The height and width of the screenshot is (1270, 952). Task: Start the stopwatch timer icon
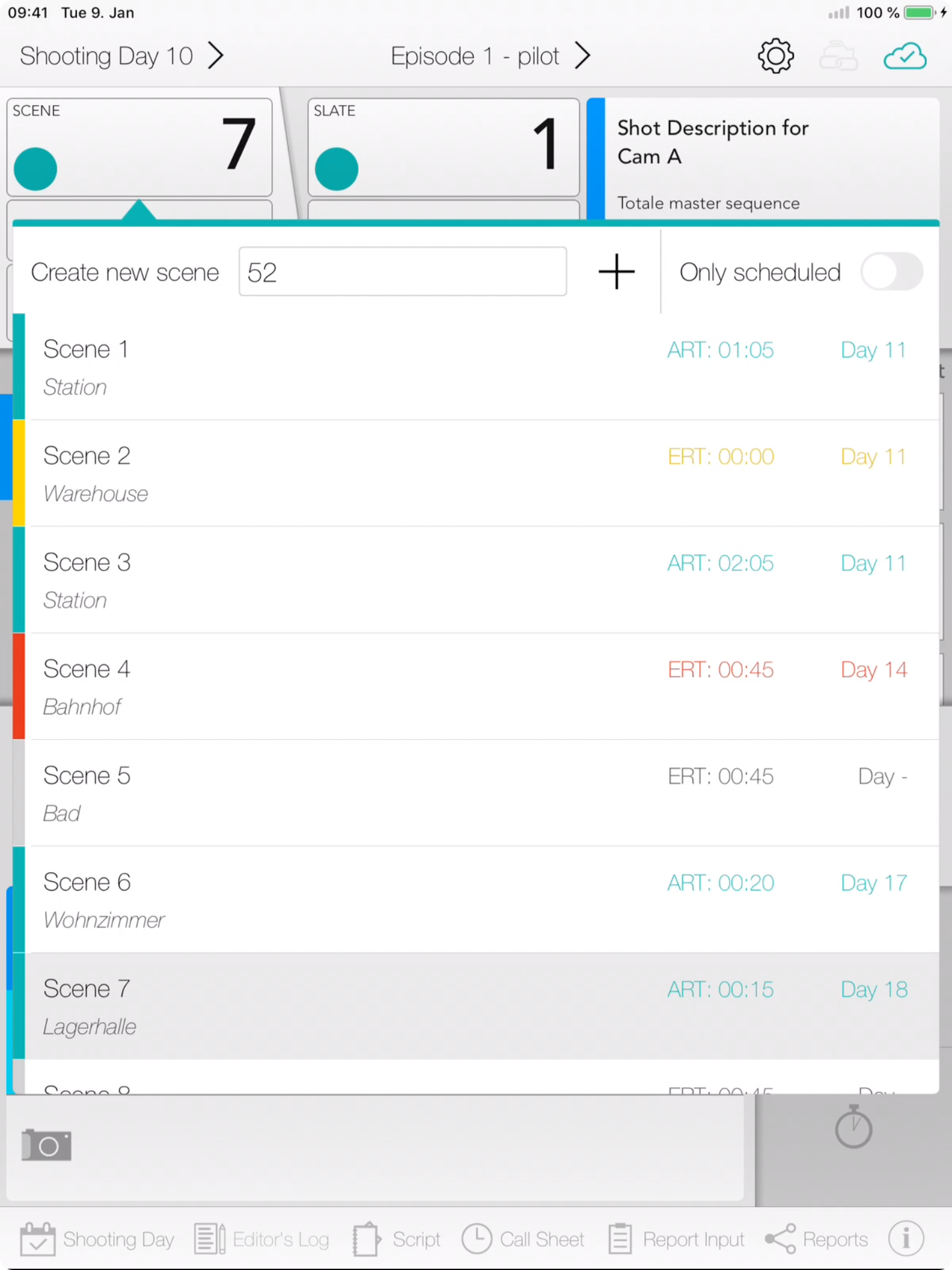[x=853, y=1127]
